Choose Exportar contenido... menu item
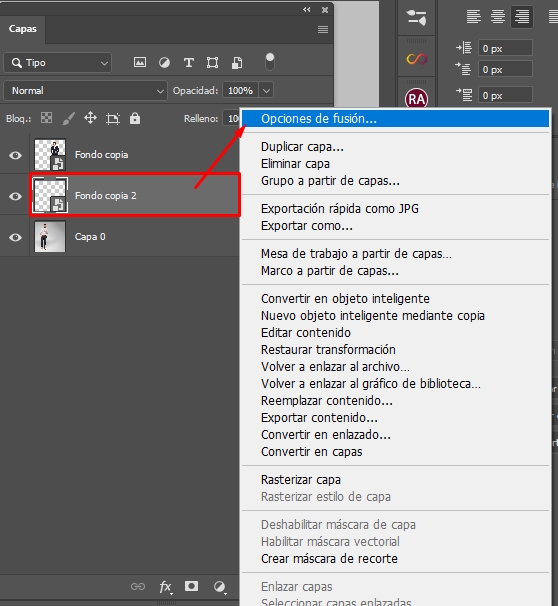 click(x=396, y=418)
